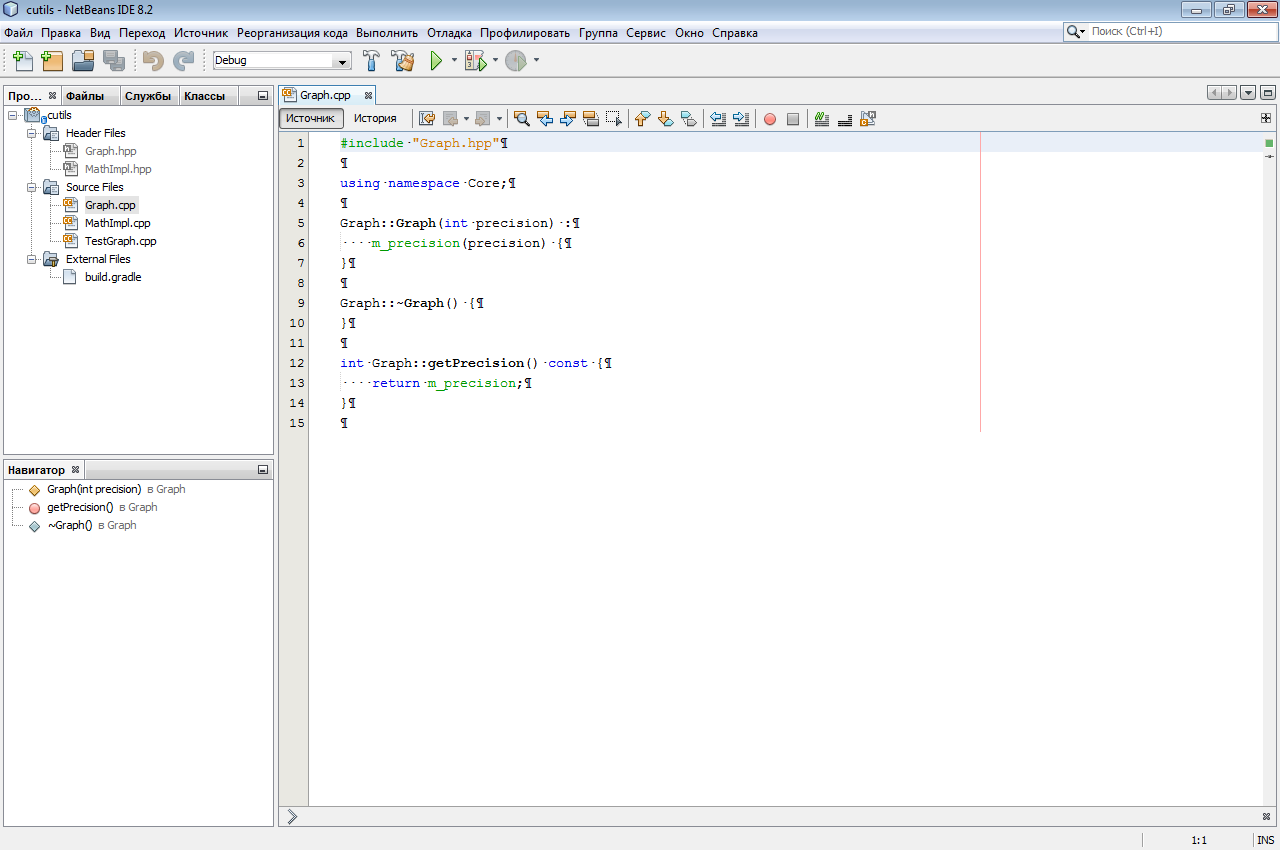Collapse the cutils project root node
The width and height of the screenshot is (1280, 850).
(x=13, y=115)
